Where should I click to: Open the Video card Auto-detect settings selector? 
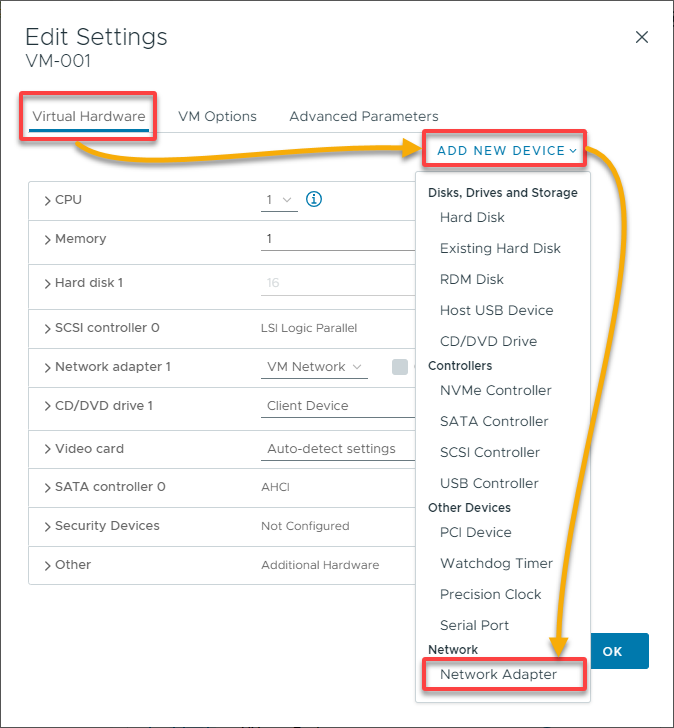tap(338, 448)
